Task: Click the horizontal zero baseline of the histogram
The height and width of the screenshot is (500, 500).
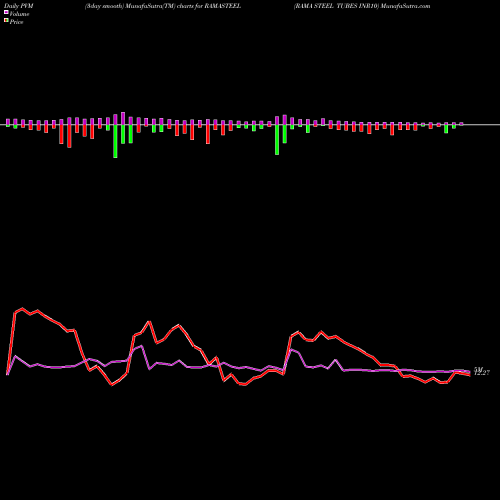Action: pos(250,125)
